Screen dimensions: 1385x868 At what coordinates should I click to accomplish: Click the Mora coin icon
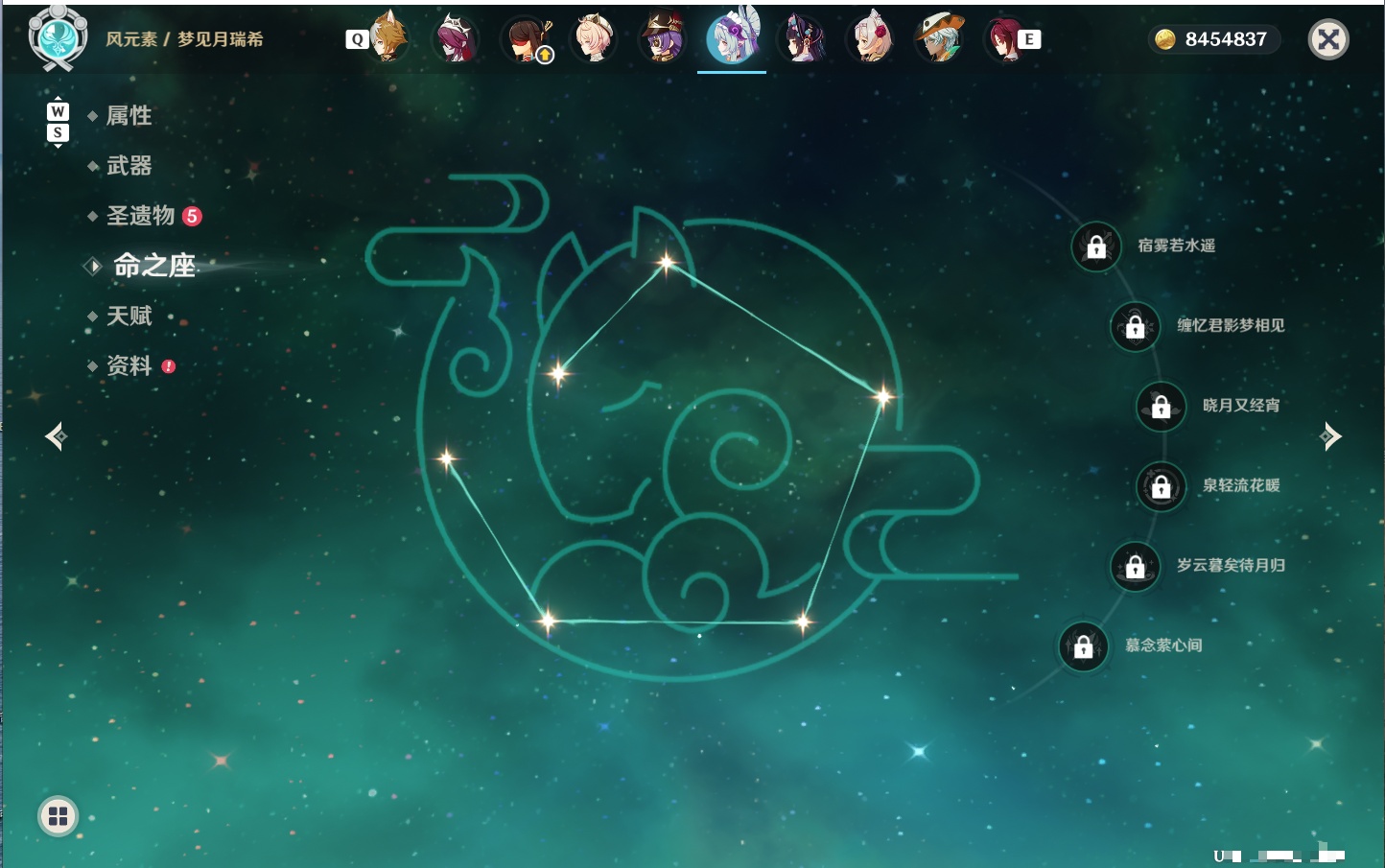1165,39
